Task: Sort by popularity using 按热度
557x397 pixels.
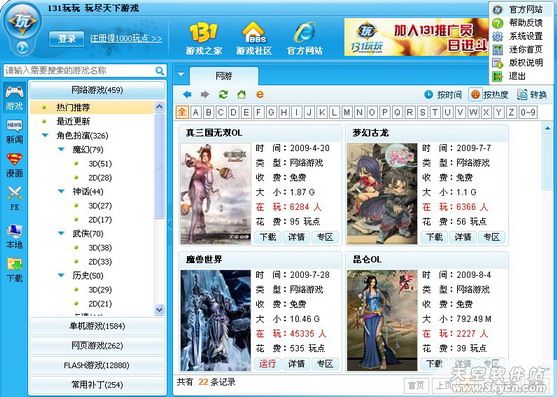Action: click(x=489, y=95)
